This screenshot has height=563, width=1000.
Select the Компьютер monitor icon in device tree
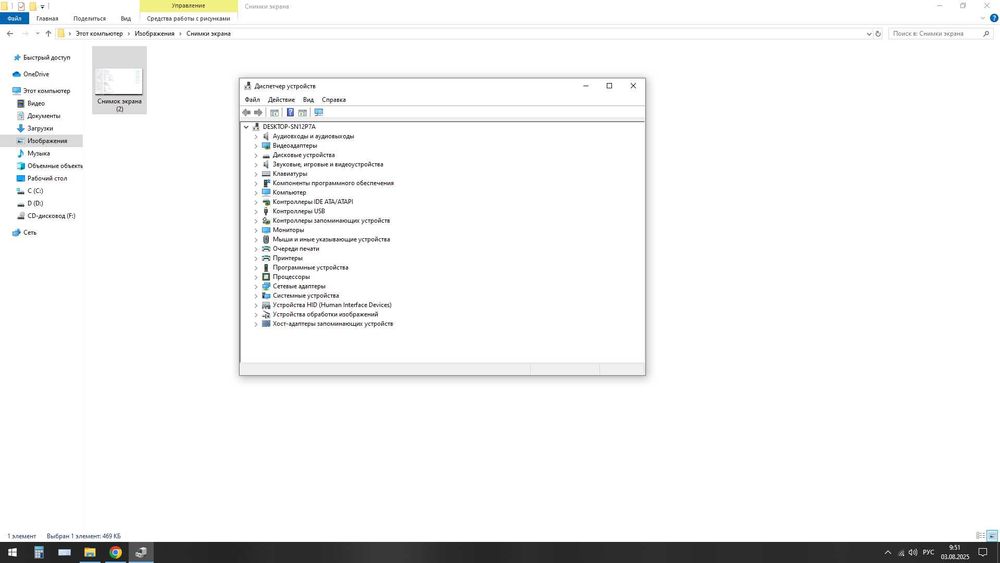(x=266, y=193)
